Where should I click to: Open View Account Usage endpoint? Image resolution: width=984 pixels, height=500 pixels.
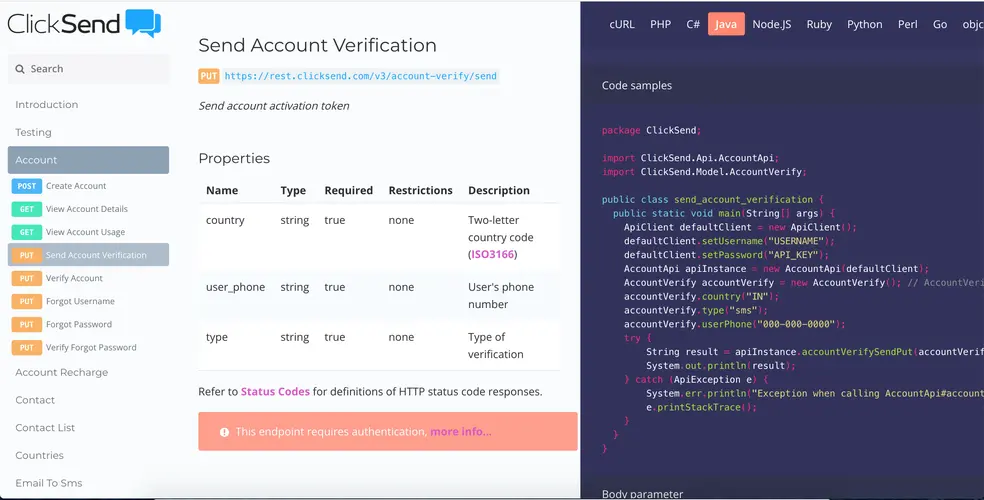[85, 232]
